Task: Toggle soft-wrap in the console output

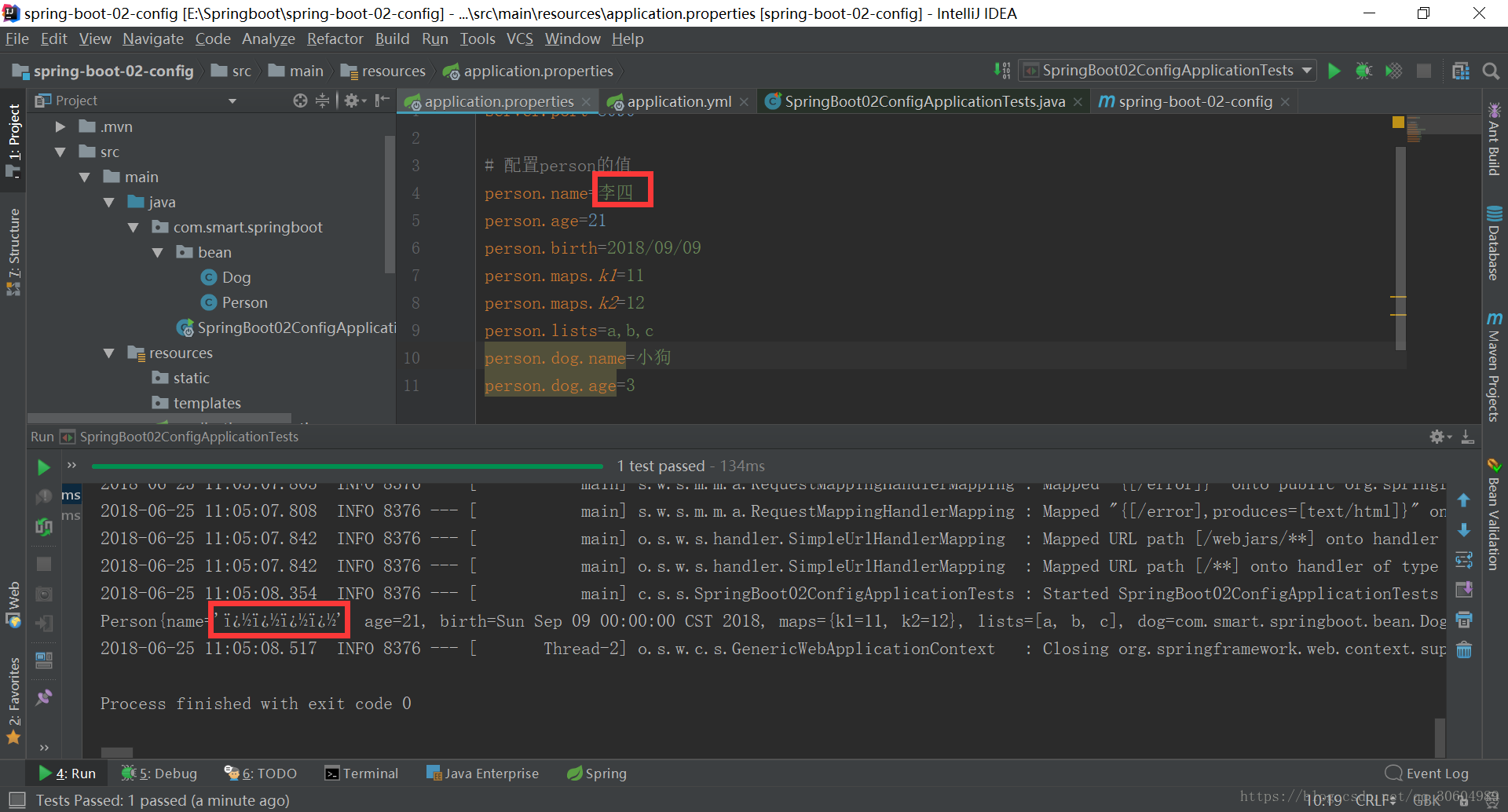Action: (1463, 560)
